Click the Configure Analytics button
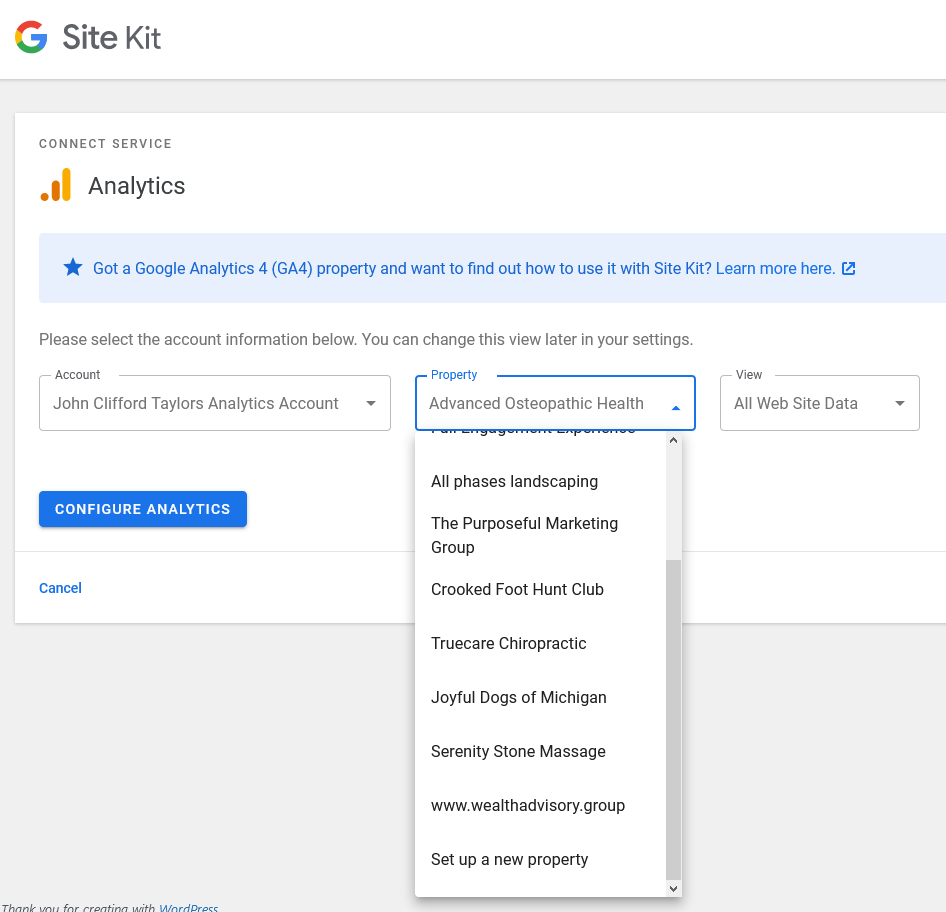The height and width of the screenshot is (912, 946). pyautogui.click(x=143, y=509)
